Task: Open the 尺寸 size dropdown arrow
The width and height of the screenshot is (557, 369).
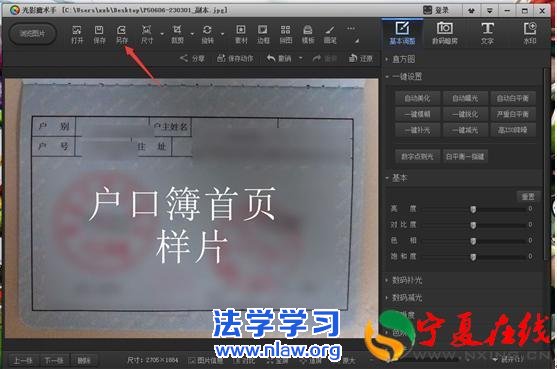Action: 162,34
